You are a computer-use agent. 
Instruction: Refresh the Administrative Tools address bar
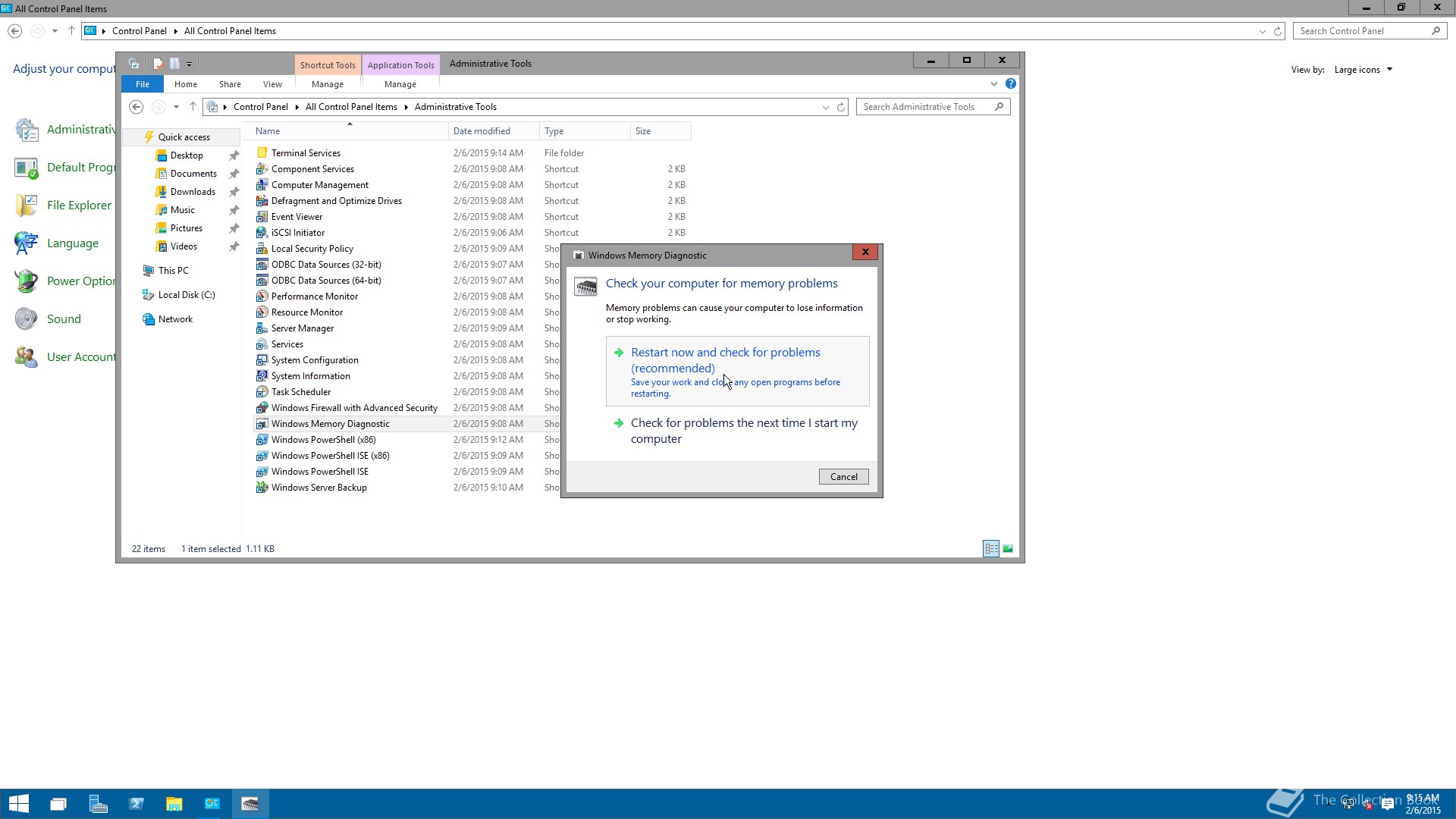pyautogui.click(x=841, y=107)
